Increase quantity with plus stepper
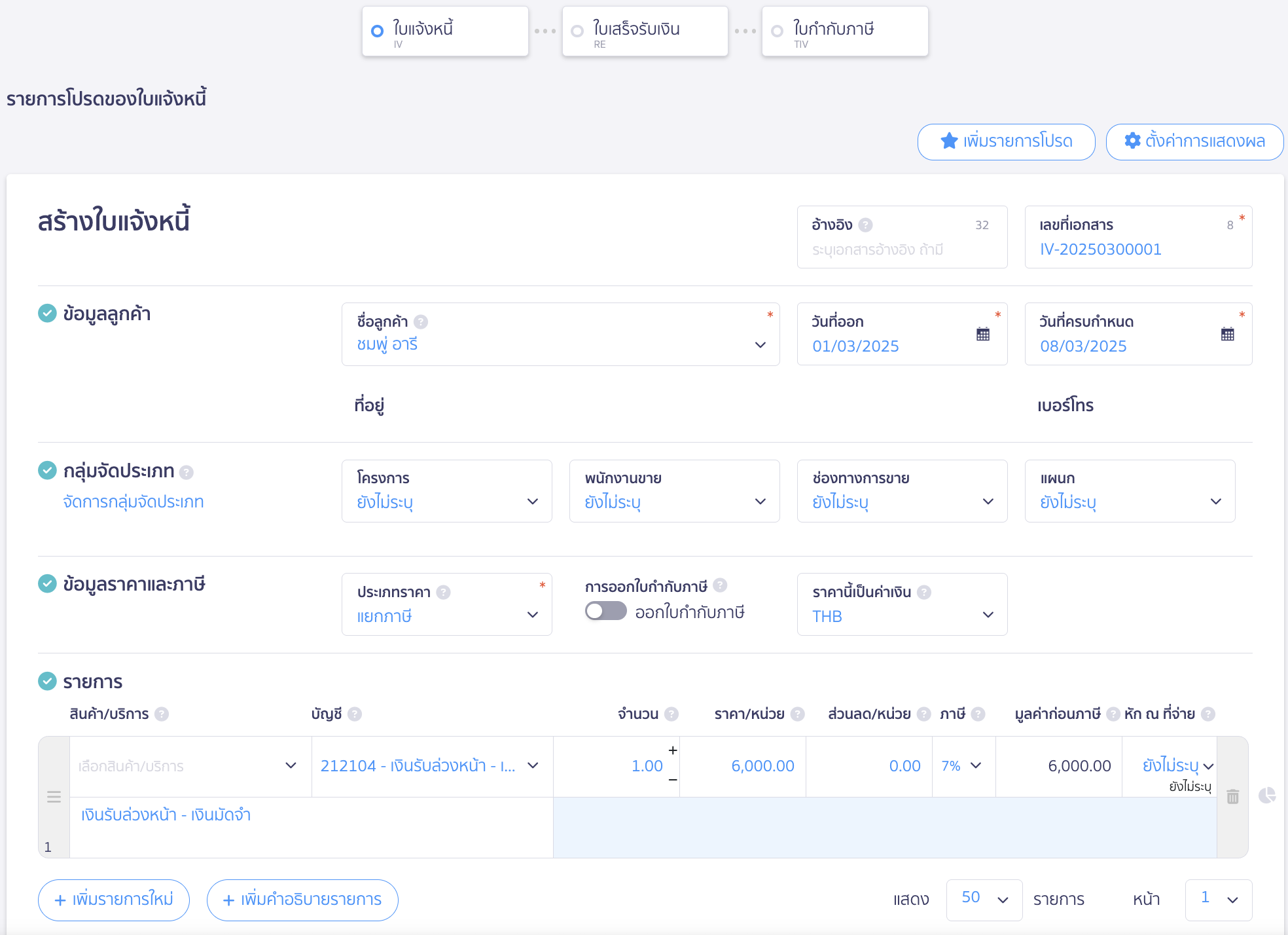 point(672,750)
